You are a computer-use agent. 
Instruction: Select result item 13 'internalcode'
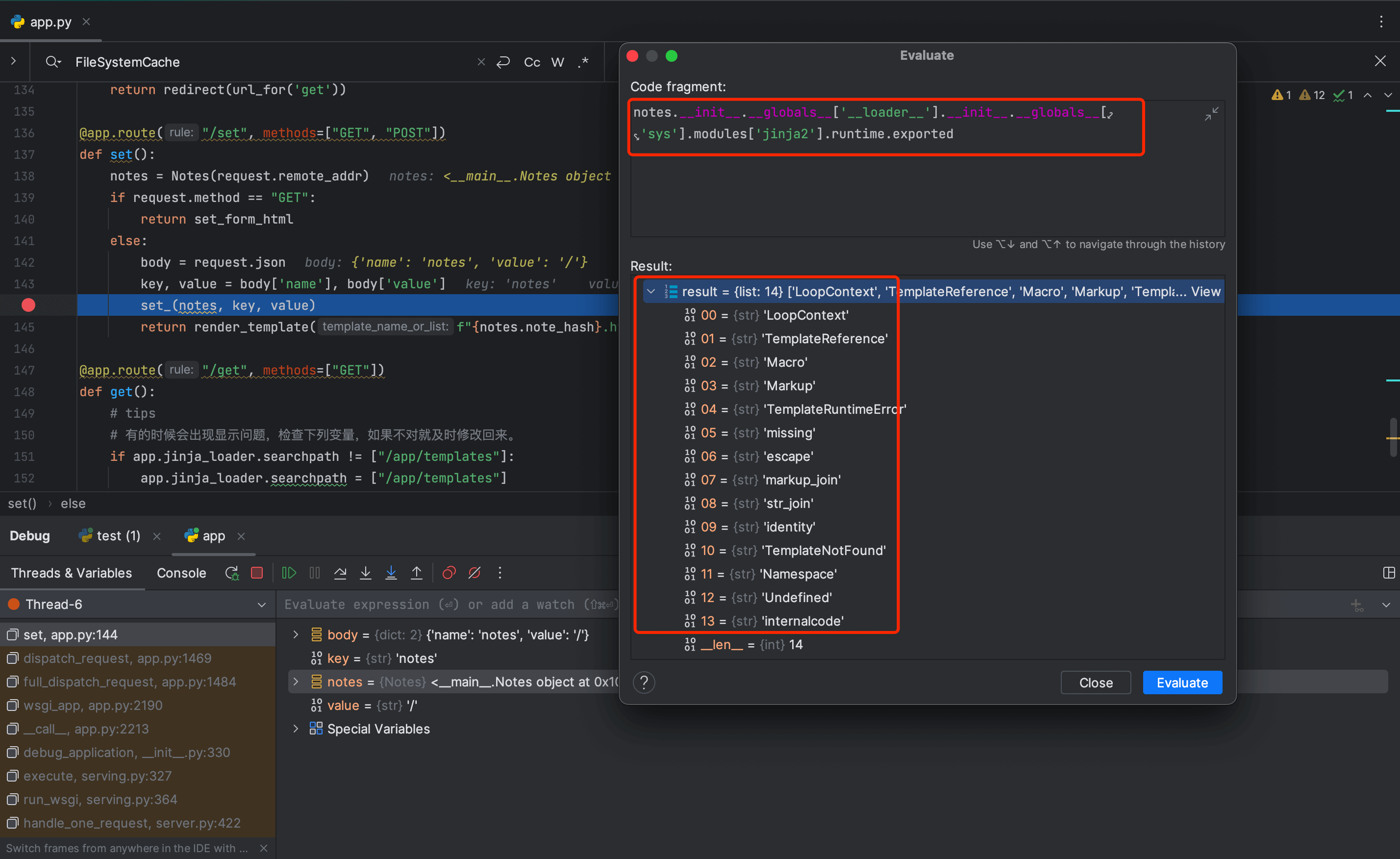[764, 621]
